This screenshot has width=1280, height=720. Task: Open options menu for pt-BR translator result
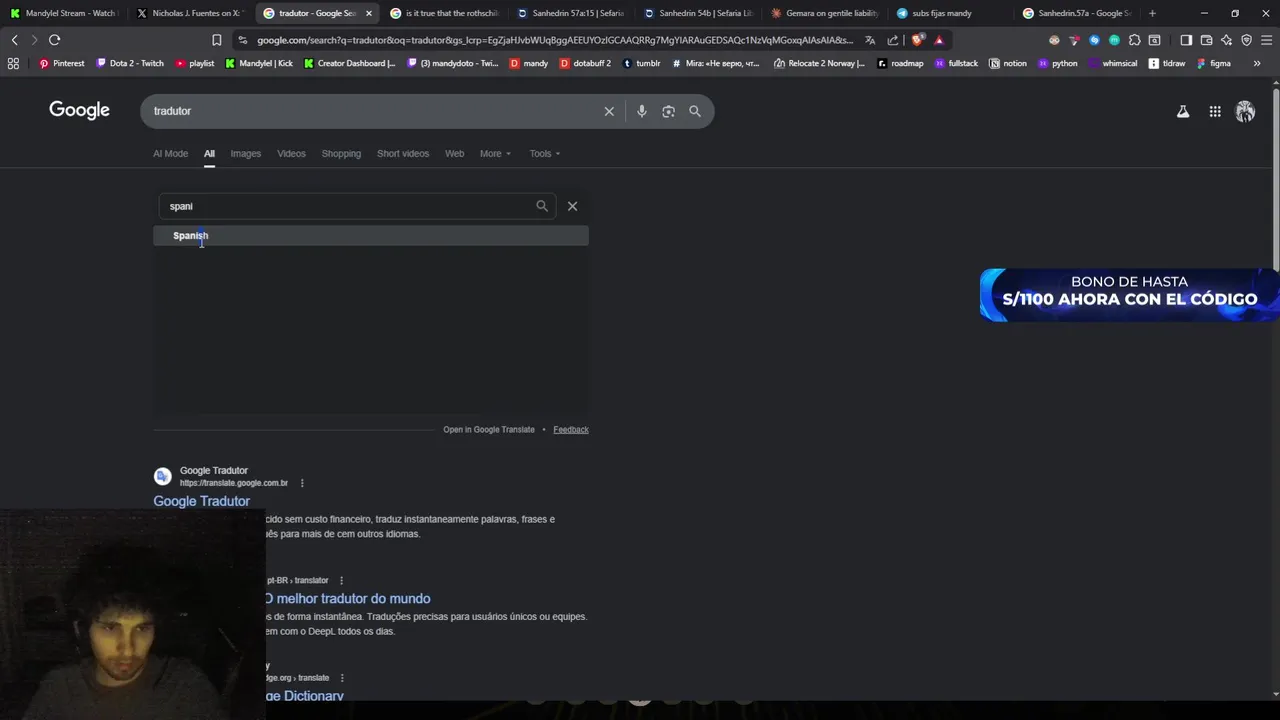pyautogui.click(x=341, y=580)
